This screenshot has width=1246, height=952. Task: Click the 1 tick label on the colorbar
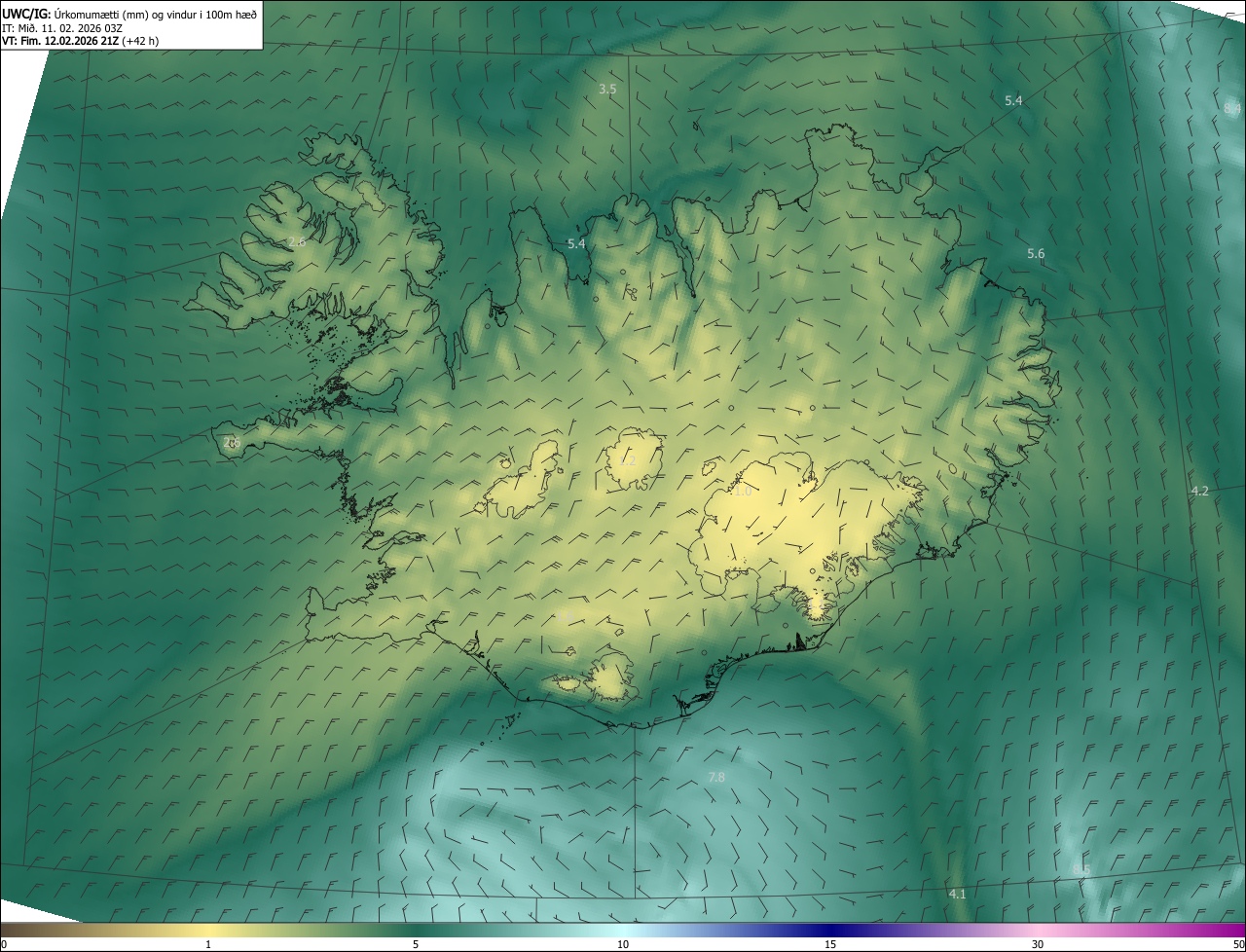208,945
